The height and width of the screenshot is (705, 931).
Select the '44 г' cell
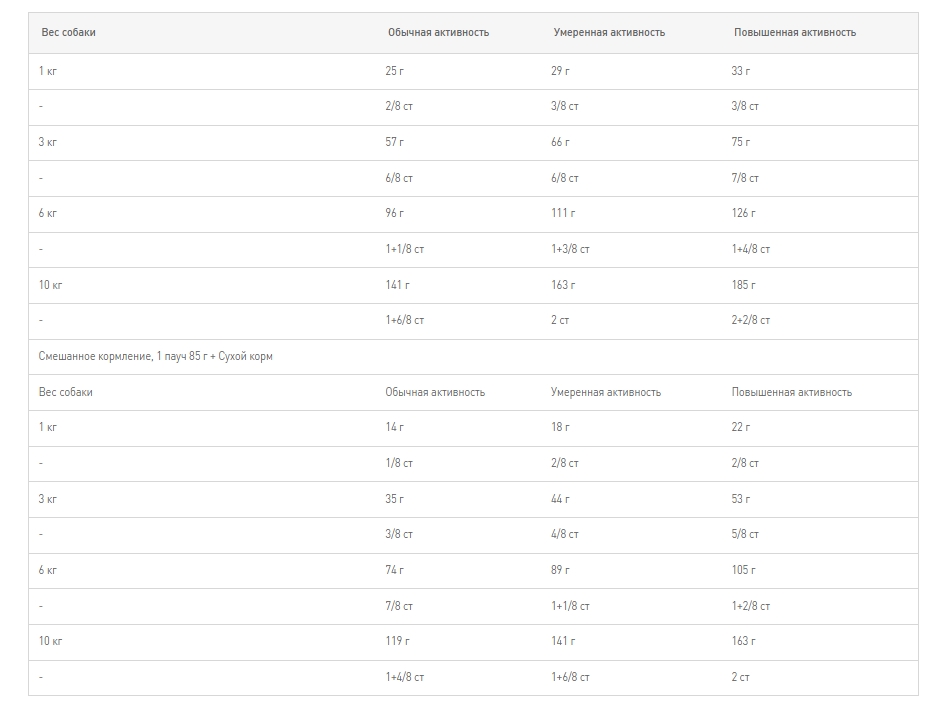click(x=560, y=499)
